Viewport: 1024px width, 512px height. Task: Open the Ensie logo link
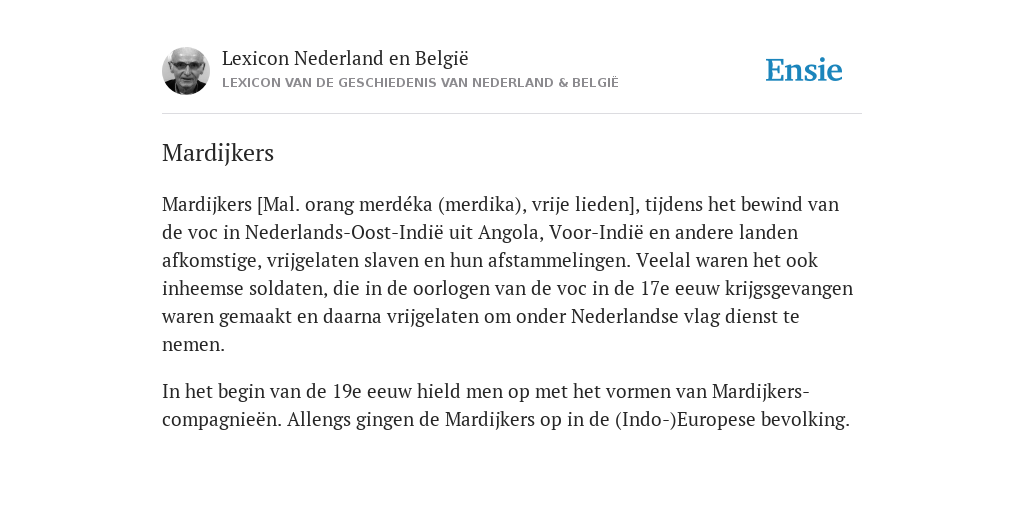pyautogui.click(x=804, y=70)
